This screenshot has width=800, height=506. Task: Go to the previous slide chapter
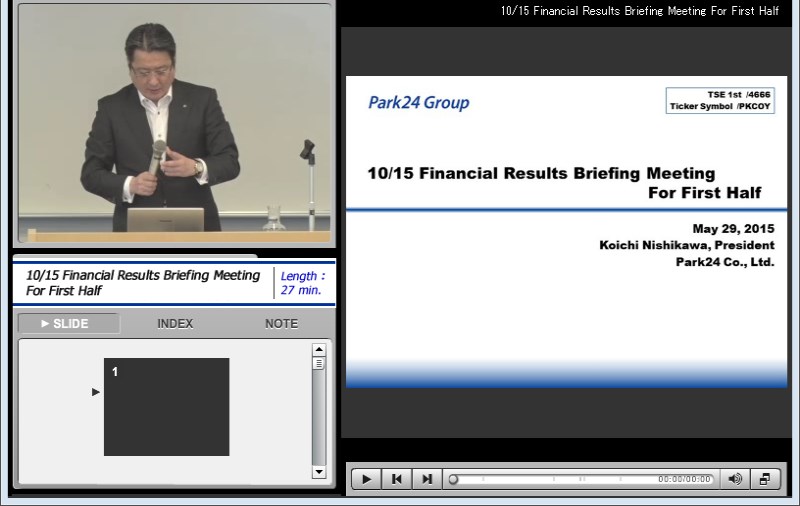tap(397, 479)
